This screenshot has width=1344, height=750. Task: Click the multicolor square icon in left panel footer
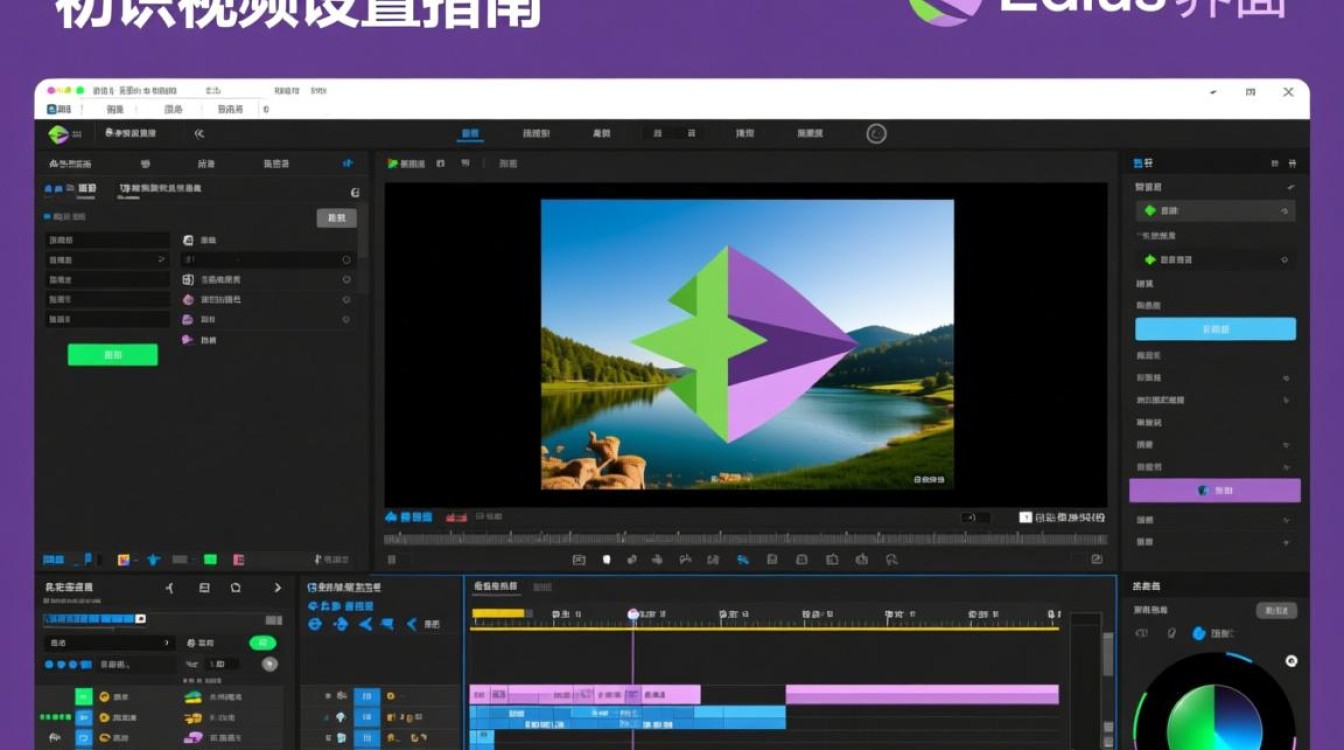(x=124, y=560)
